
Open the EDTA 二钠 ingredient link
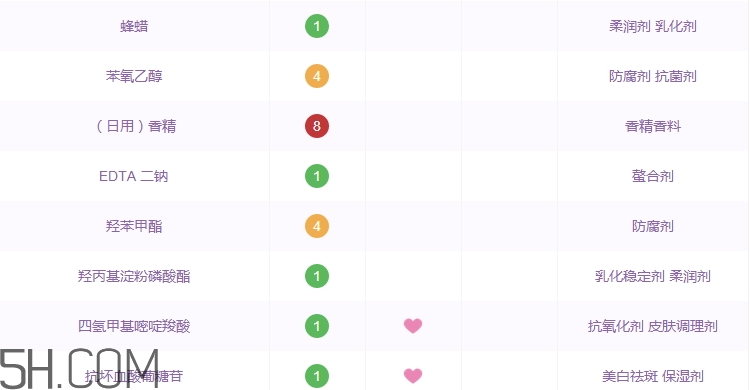[x=133, y=176]
